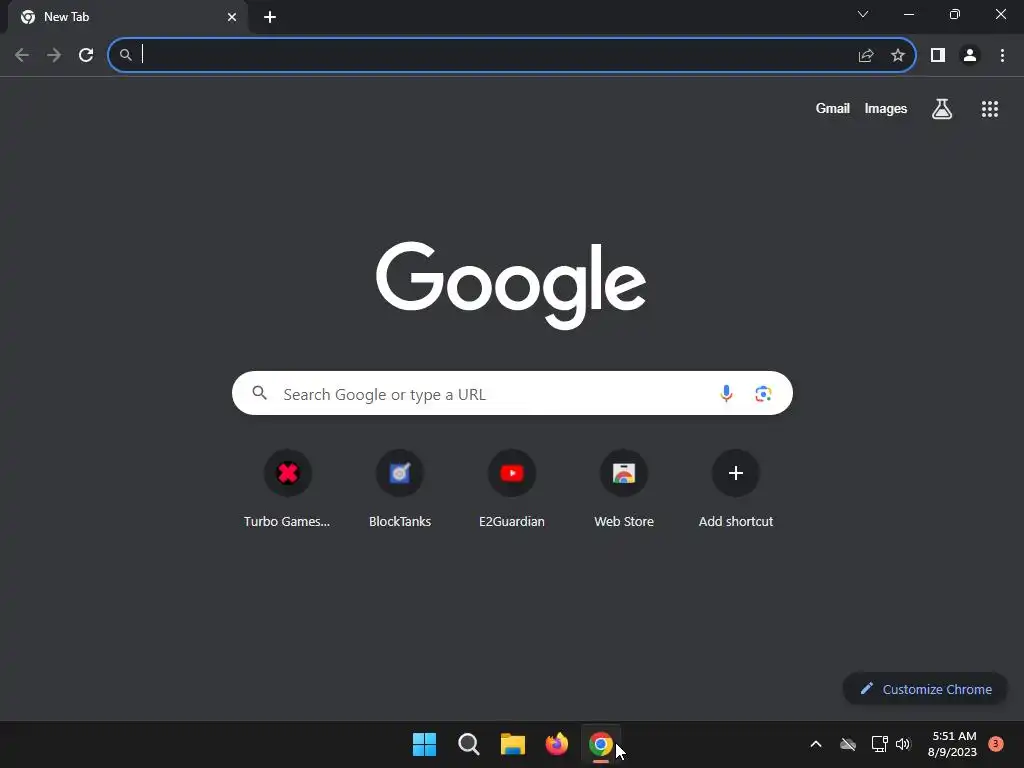
Task: Open the Turbo Games shortcut
Action: [287, 488]
